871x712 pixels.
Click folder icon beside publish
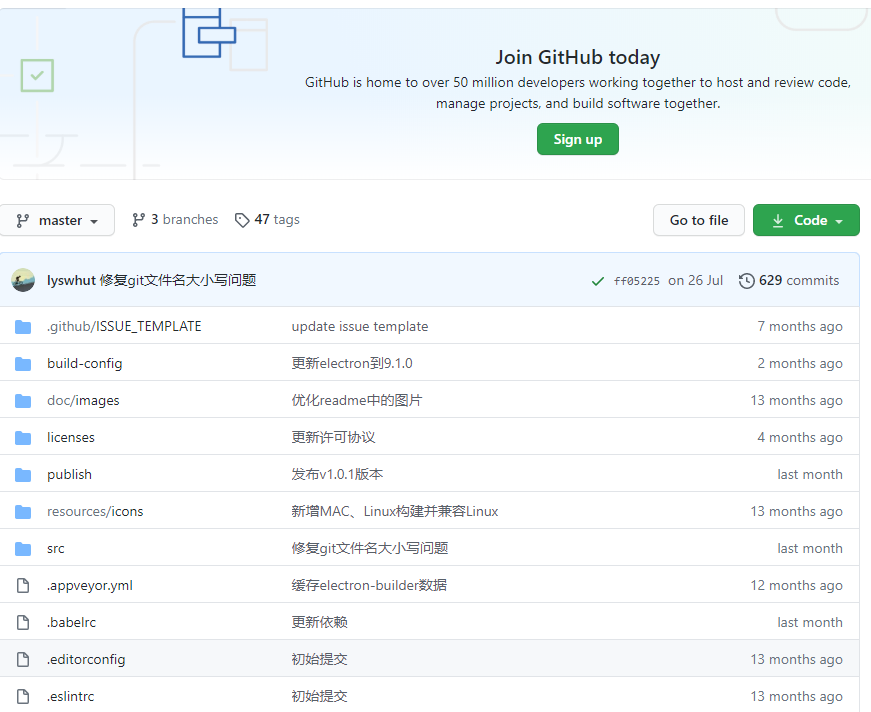point(23,475)
